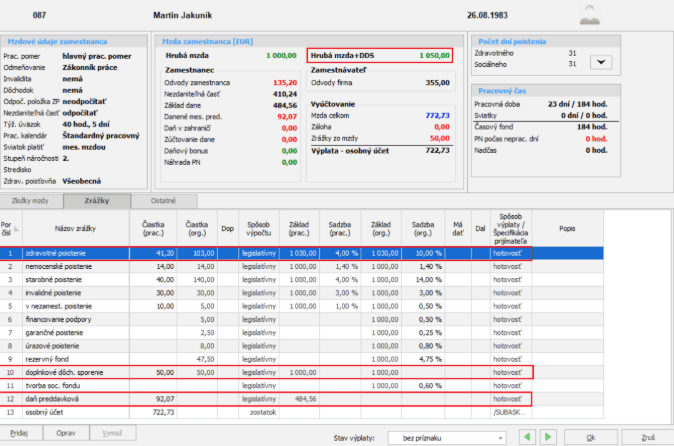674x446 pixels.
Task: Expand the insurance days dropdown arrow
Action: tap(601, 62)
